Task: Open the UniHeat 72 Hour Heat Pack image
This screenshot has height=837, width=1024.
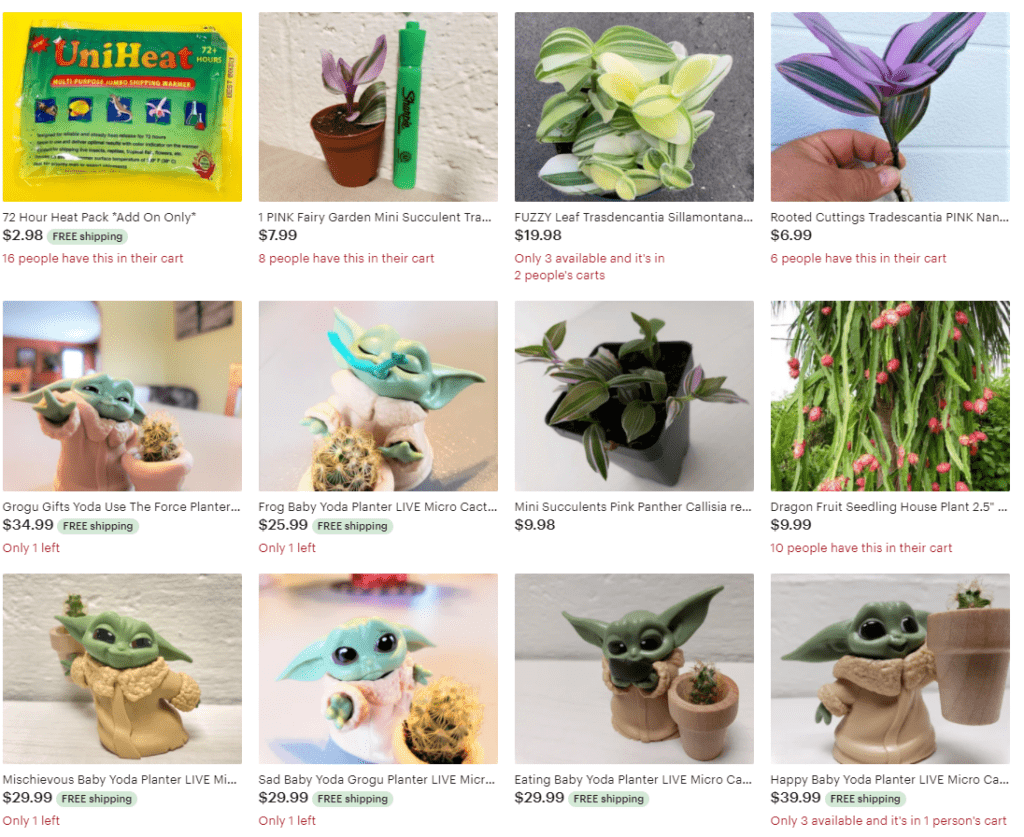Action: point(122,106)
